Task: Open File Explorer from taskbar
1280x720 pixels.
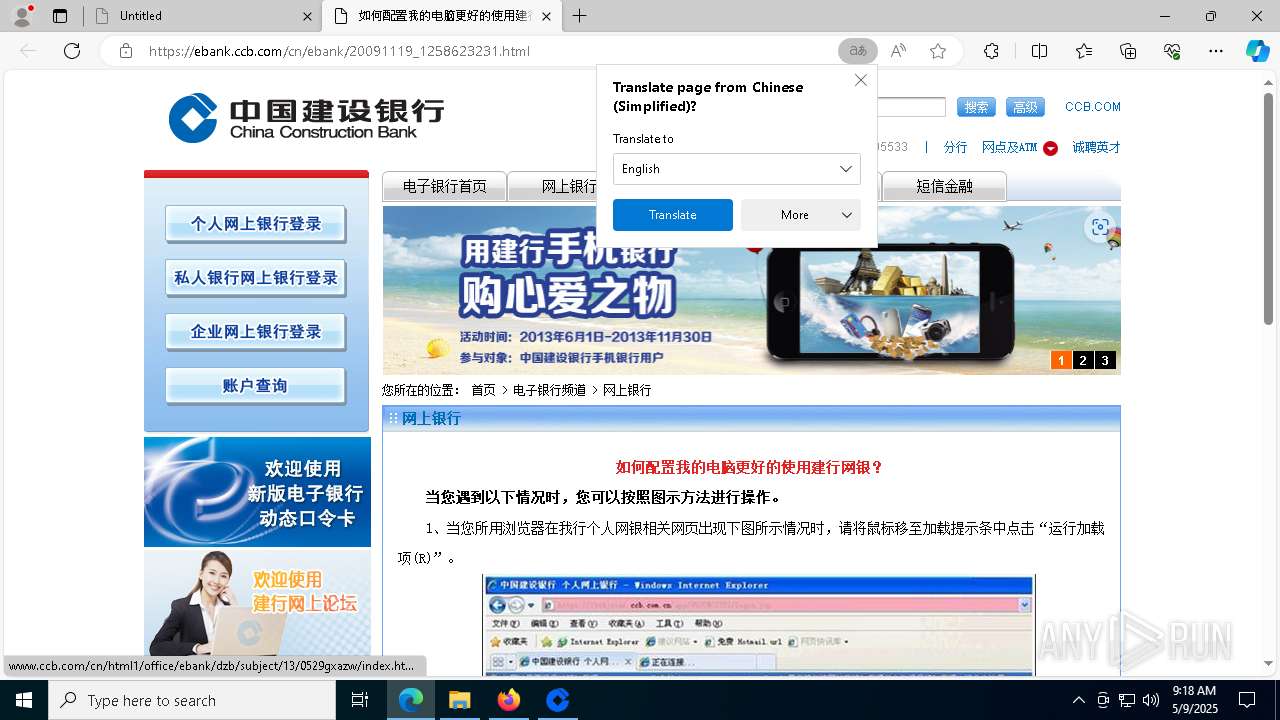Action: (459, 700)
